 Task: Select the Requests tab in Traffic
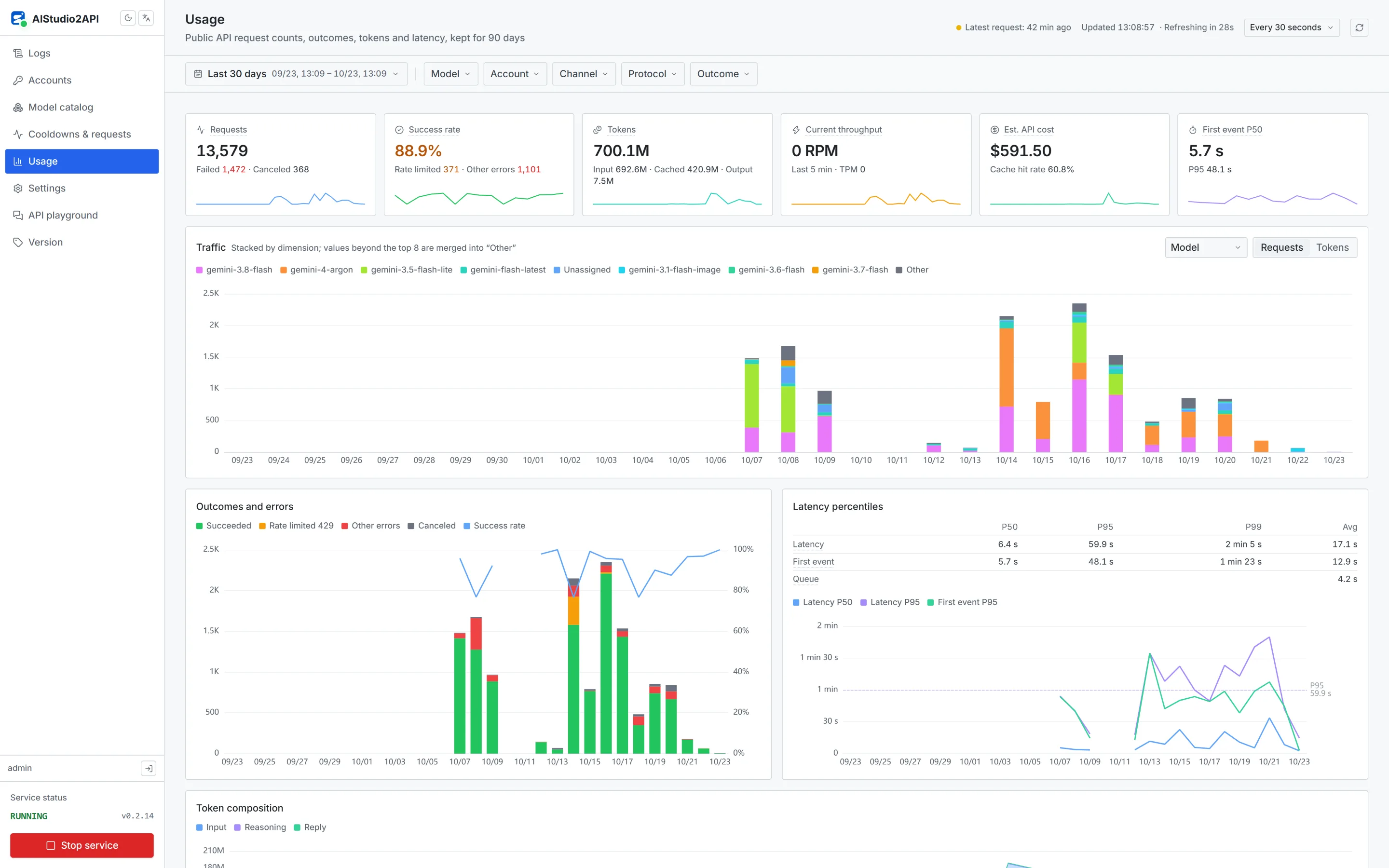tap(1281, 247)
